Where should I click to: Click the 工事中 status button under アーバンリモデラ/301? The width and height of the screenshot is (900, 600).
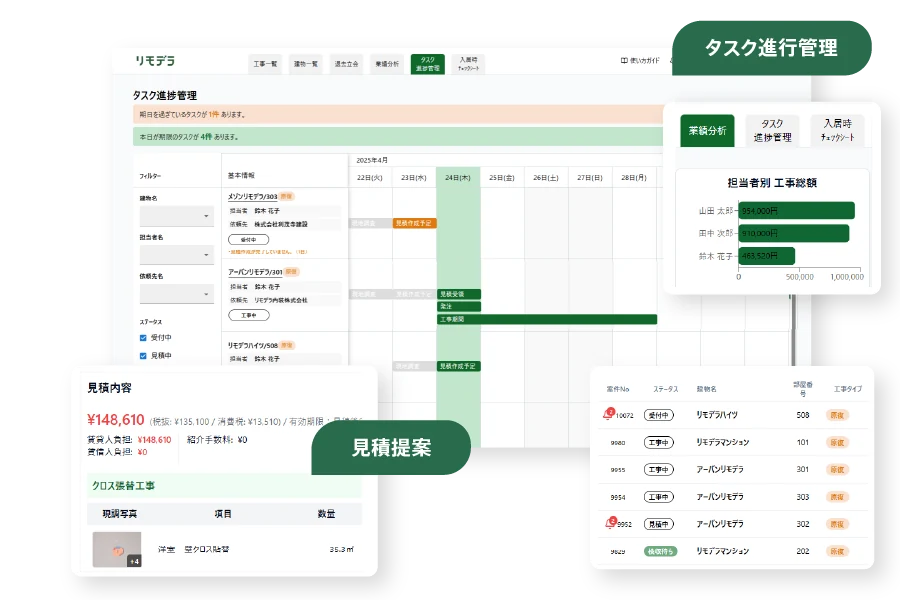249,315
